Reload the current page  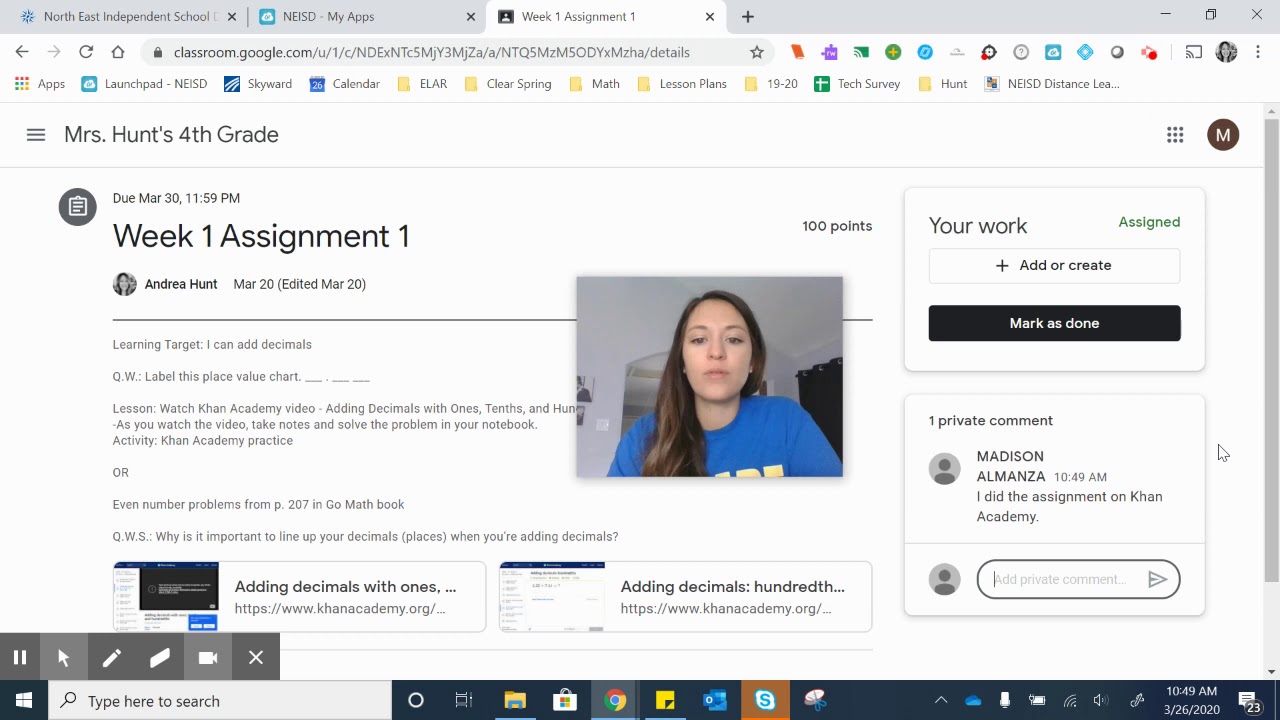[86, 52]
